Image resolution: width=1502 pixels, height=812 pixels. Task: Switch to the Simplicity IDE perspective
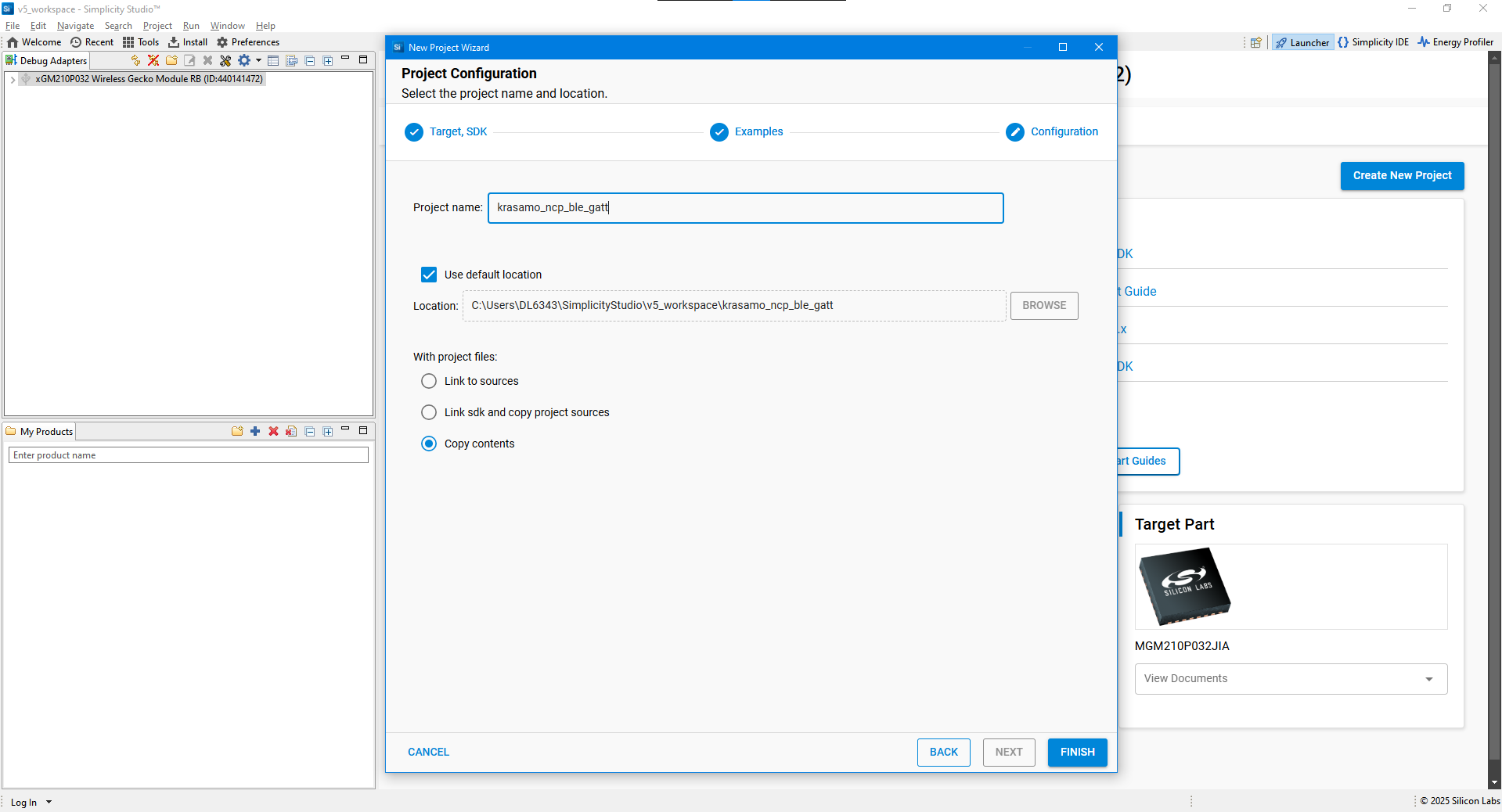coord(1374,42)
